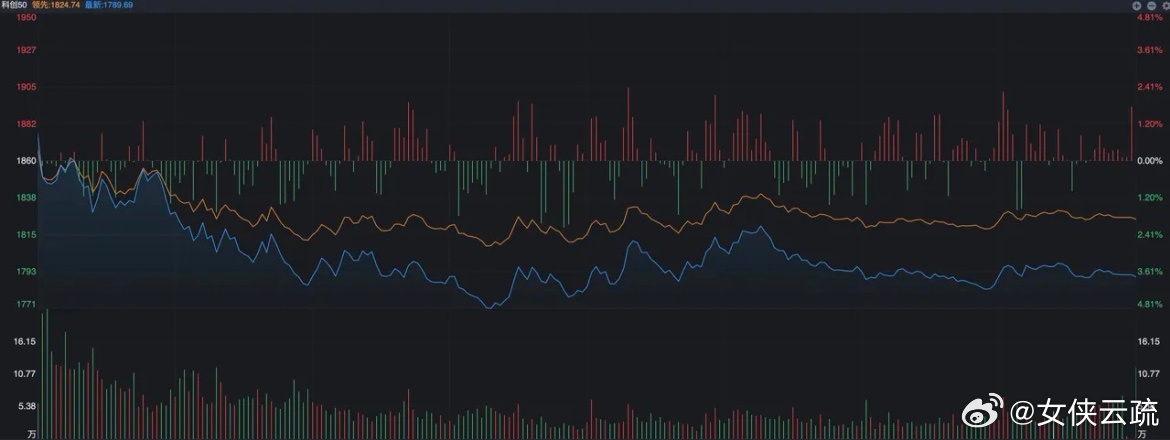Screen dimensions: 1170x440
Task: Click the 领先:1824.74 indicator label
Action: click(56, 5)
